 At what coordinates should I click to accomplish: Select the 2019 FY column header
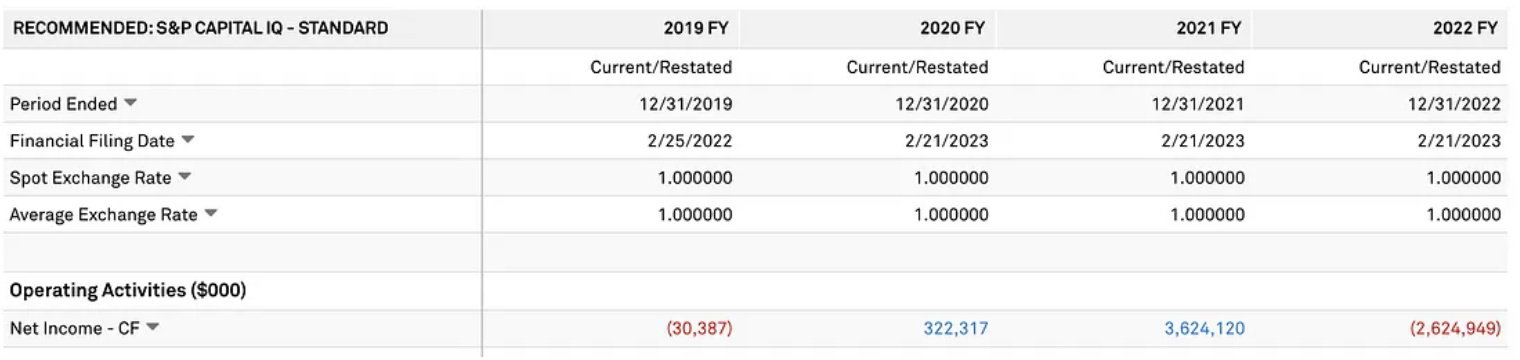[698, 29]
